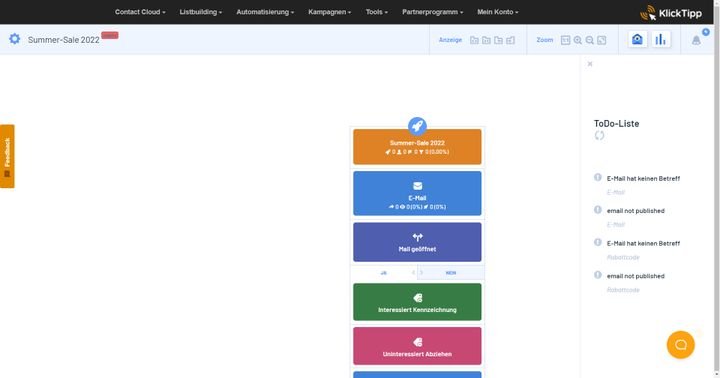Click the Interessiert Kennzeichnung block label
This screenshot has height=378, width=720.
pyautogui.click(x=417, y=310)
